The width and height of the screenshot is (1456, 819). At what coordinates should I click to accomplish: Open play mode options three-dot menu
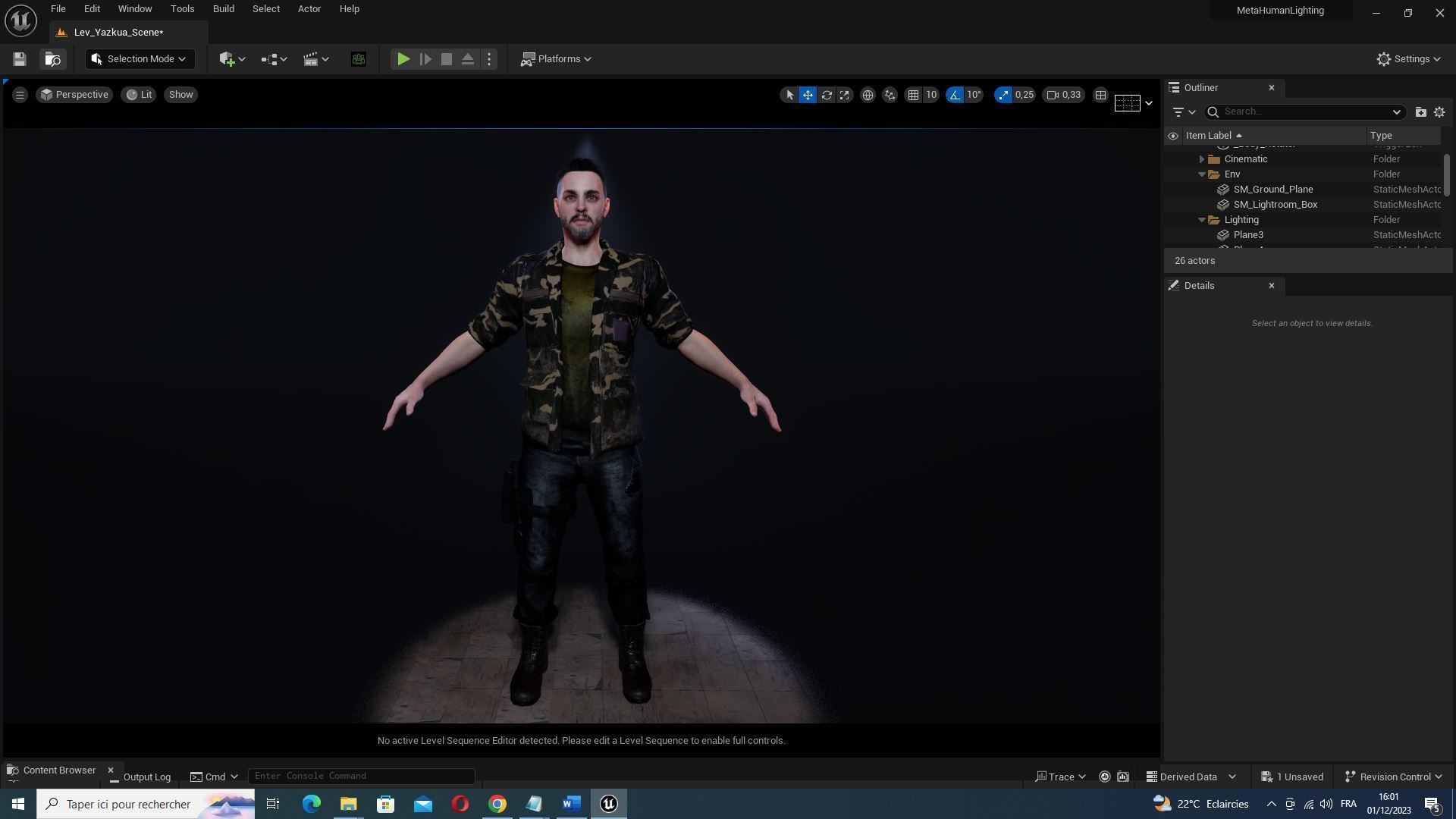pos(489,59)
